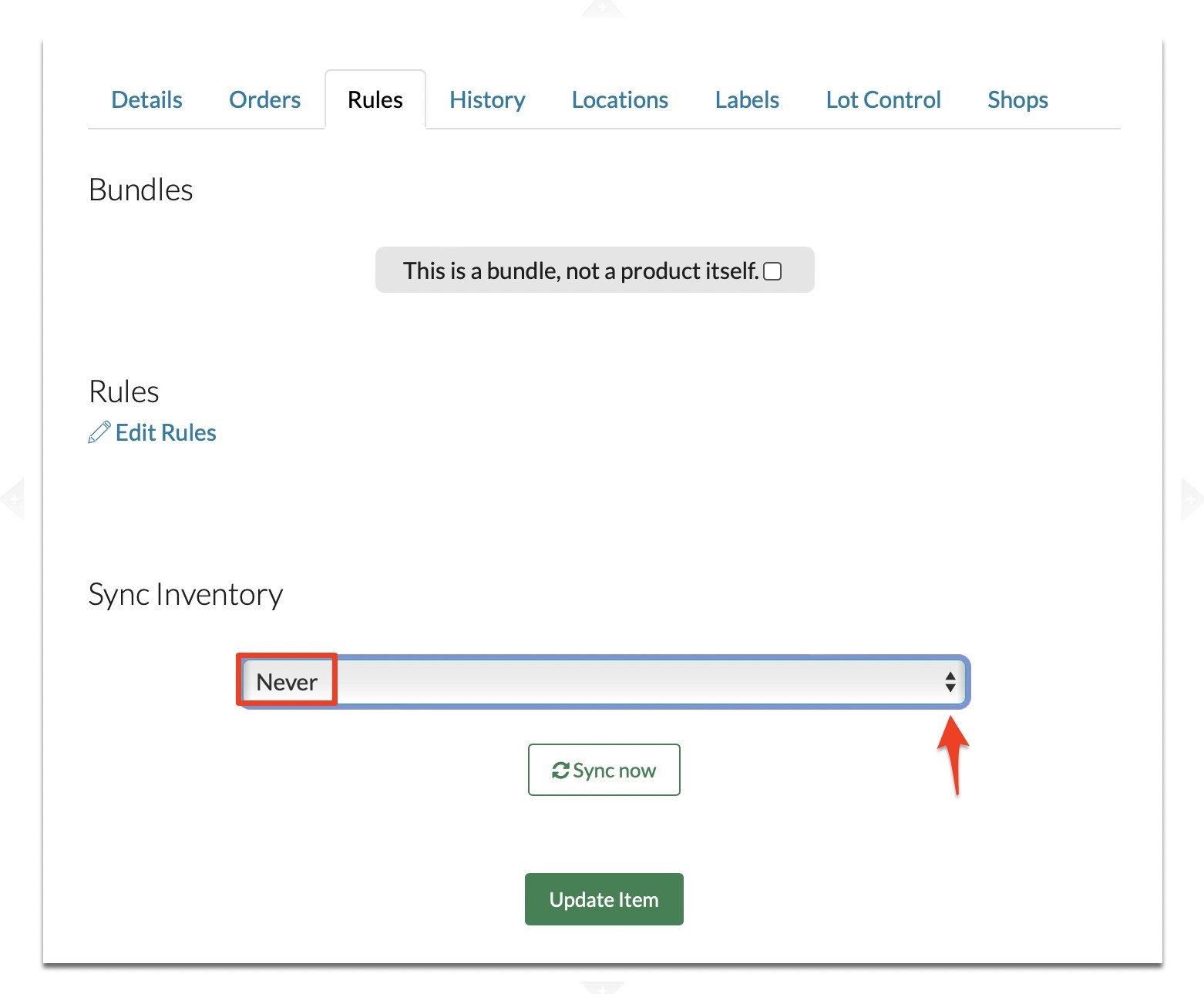Screen dimensions: 1204x994
Task: Click the up-down arrows on the Sync Inventory select
Action: coord(950,682)
